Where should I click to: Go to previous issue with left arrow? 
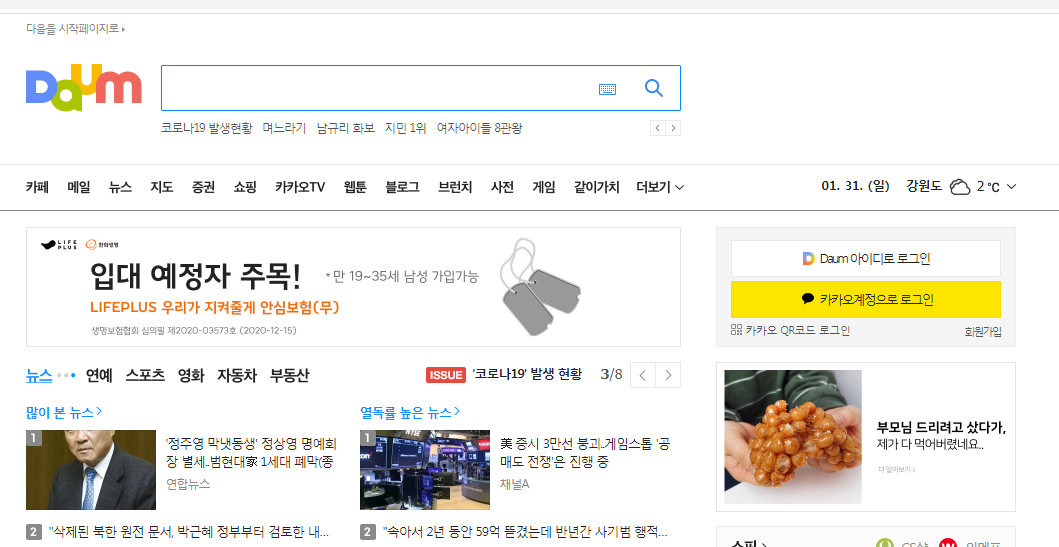[x=643, y=375]
